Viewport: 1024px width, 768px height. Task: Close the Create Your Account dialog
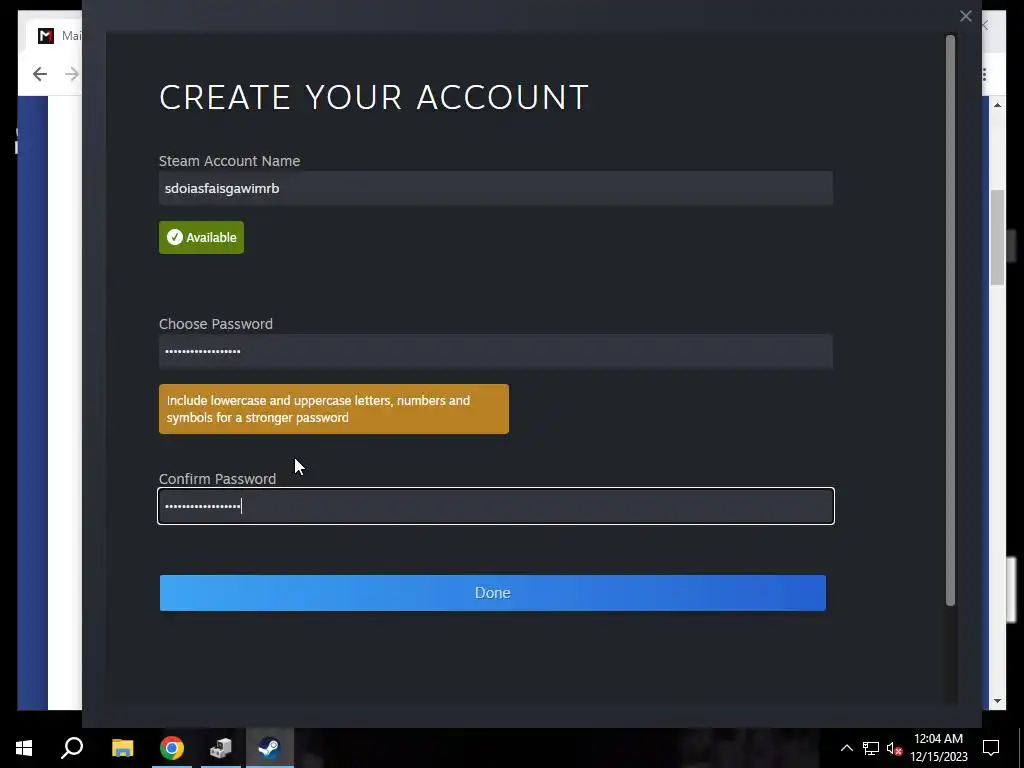pos(965,16)
